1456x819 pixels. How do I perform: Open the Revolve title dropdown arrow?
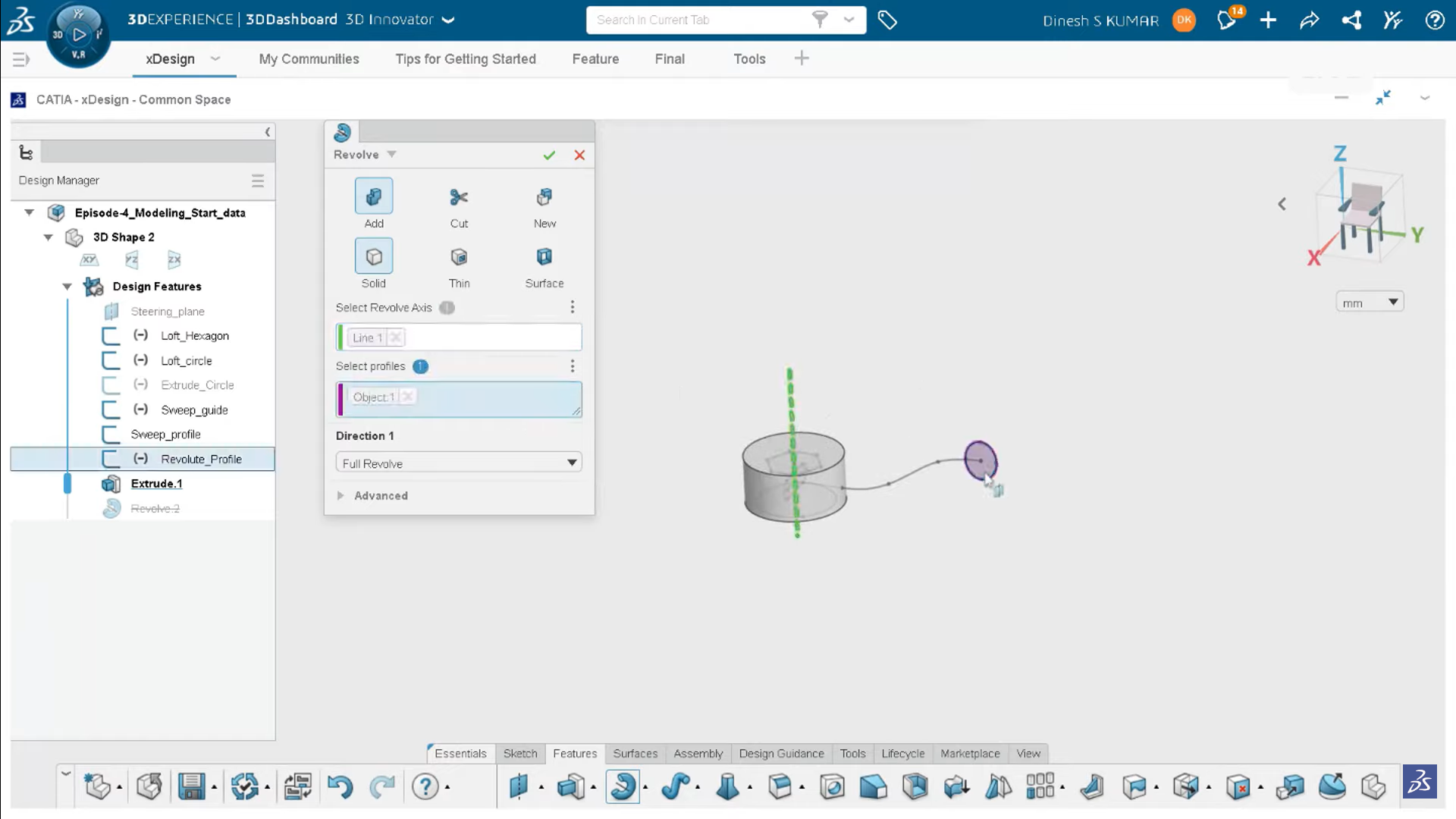click(392, 154)
